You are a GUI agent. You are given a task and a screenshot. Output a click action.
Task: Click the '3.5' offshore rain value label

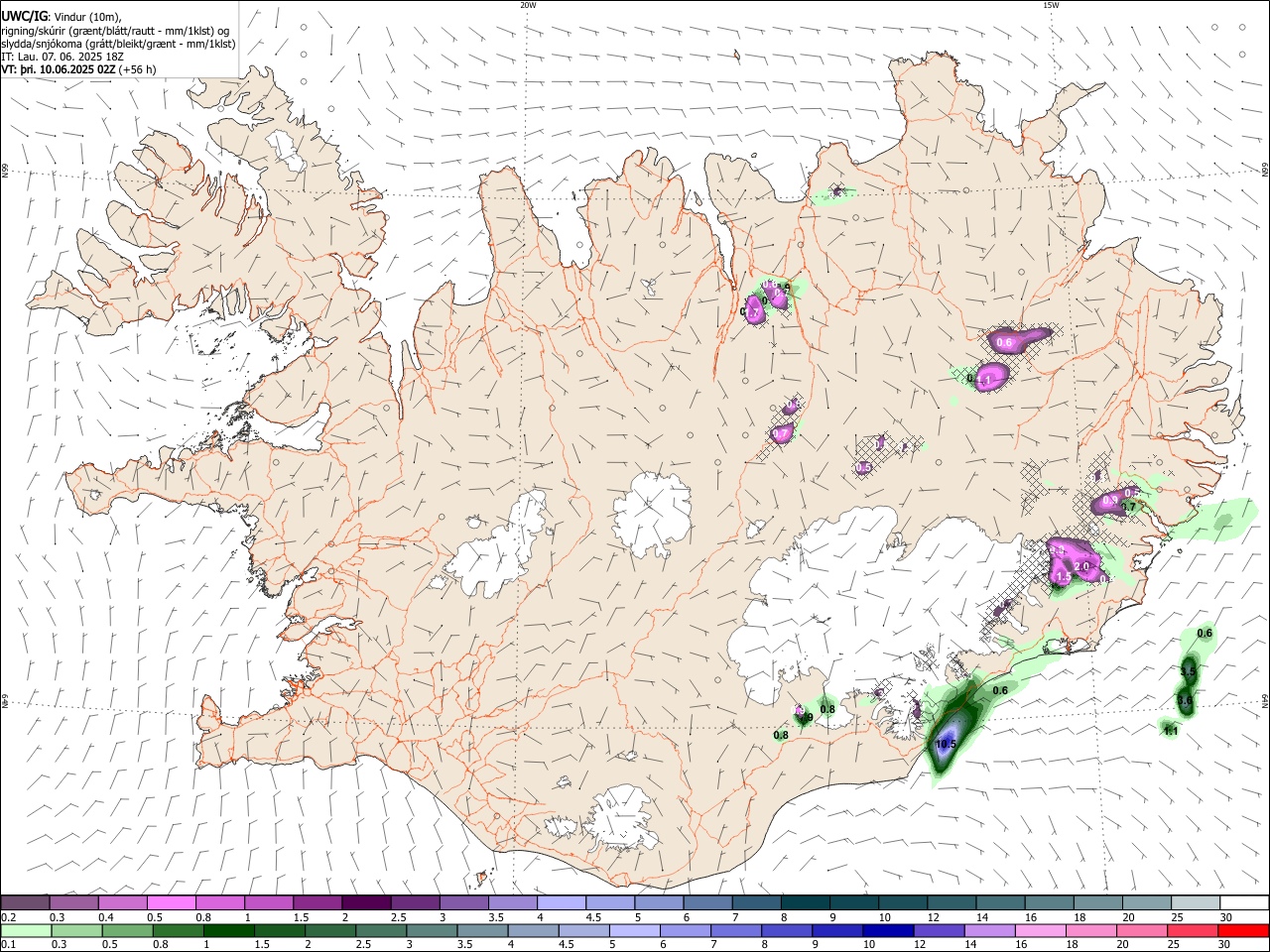click(1189, 672)
